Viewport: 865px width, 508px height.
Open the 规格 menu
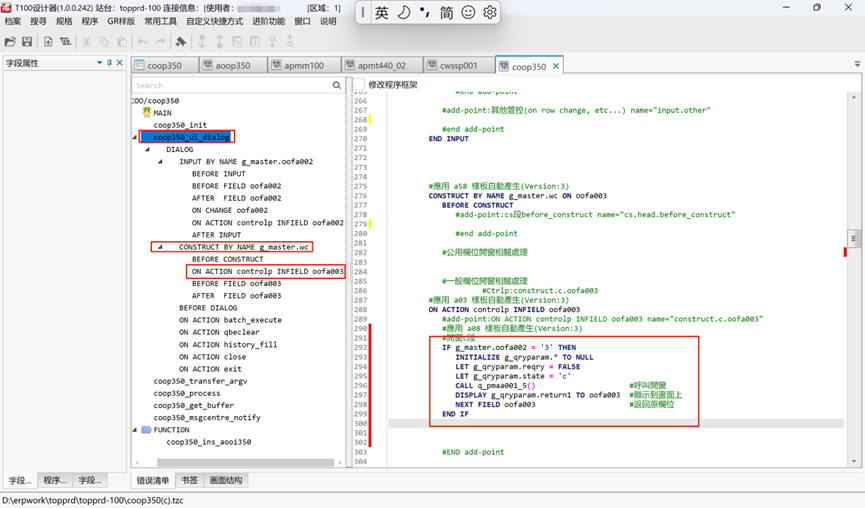click(x=64, y=22)
